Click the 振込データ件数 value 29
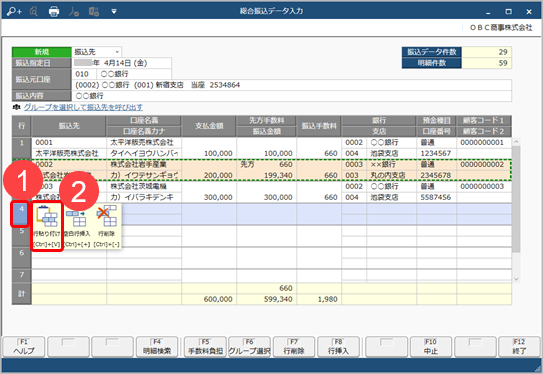Screen dimensions: 543x374 tap(487, 52)
